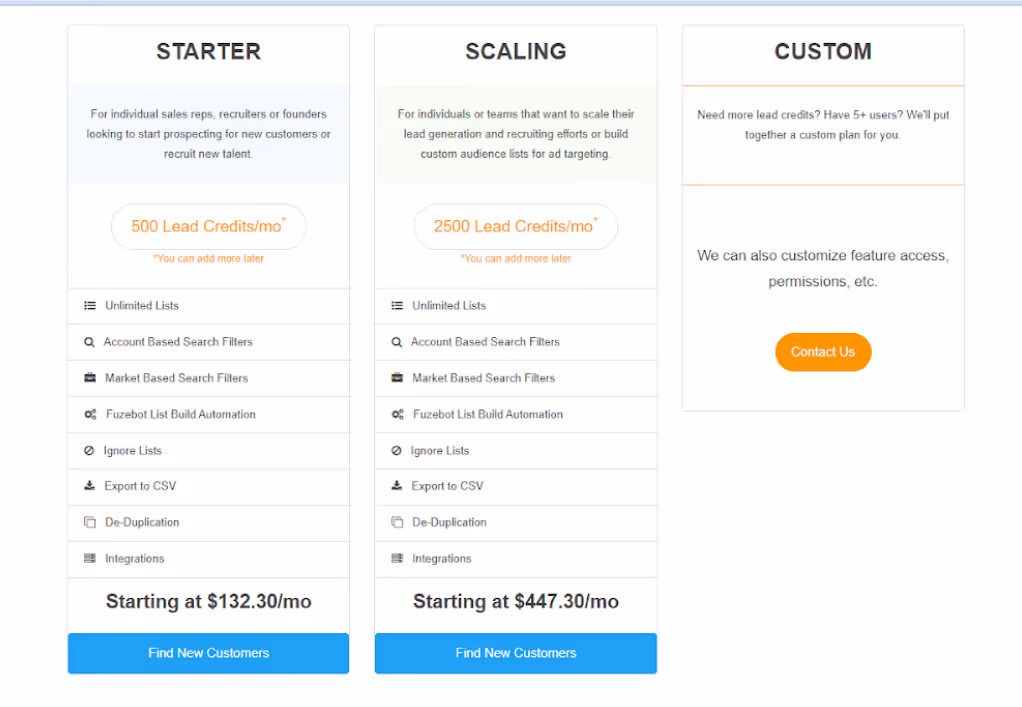Click Find New Customers under the Scaling plan
The image size is (1022, 707).
tap(515, 653)
